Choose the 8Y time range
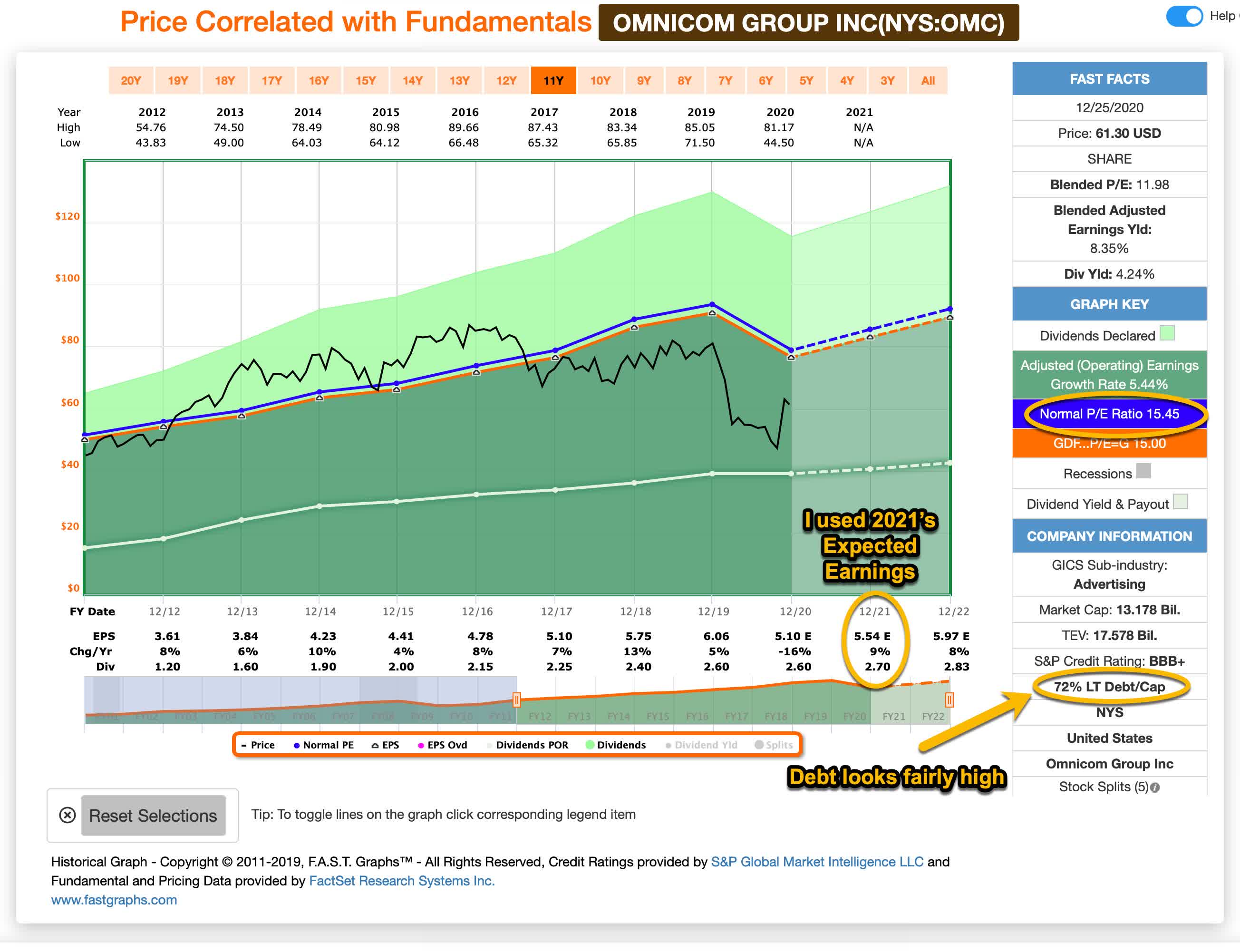This screenshot has height=952, width=1240. pyautogui.click(x=685, y=80)
